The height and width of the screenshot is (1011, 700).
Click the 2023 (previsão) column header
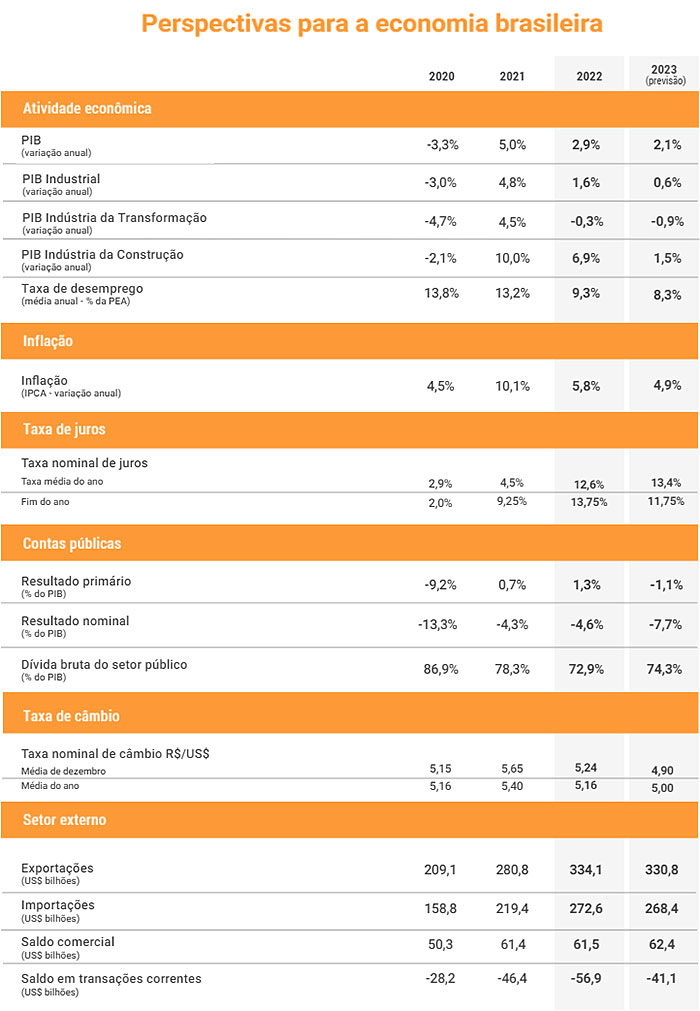(665, 75)
